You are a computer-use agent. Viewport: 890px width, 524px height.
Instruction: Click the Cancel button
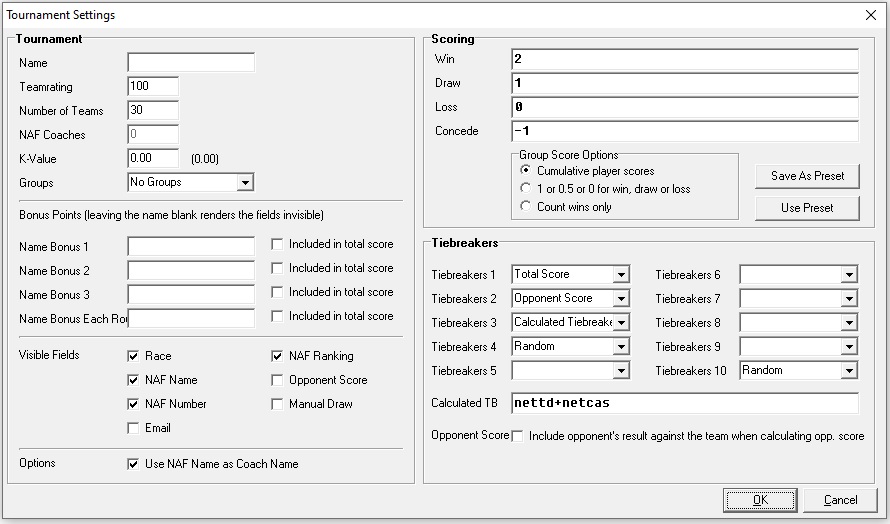click(x=841, y=500)
